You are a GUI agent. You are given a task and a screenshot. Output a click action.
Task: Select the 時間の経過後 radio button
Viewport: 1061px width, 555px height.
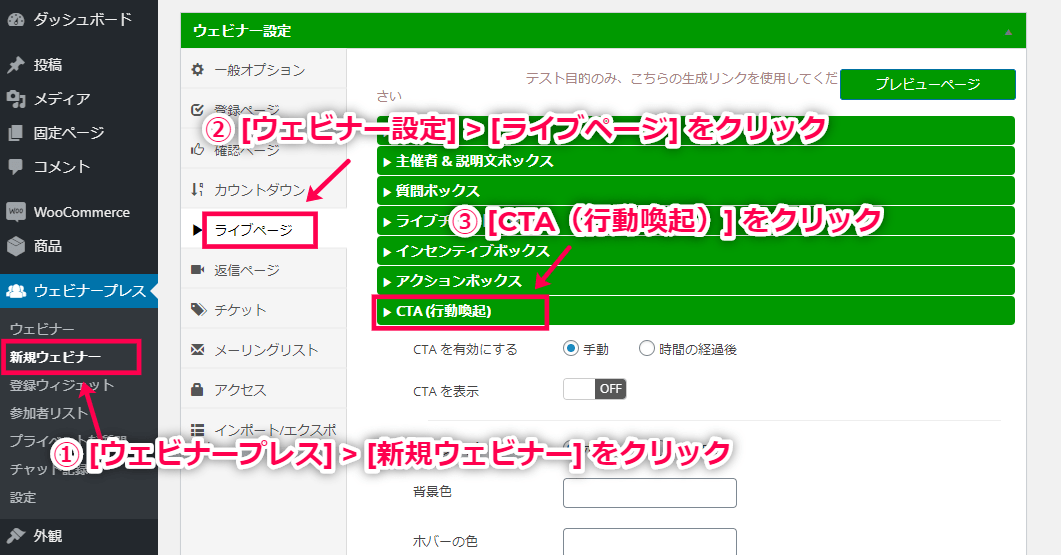pos(647,349)
